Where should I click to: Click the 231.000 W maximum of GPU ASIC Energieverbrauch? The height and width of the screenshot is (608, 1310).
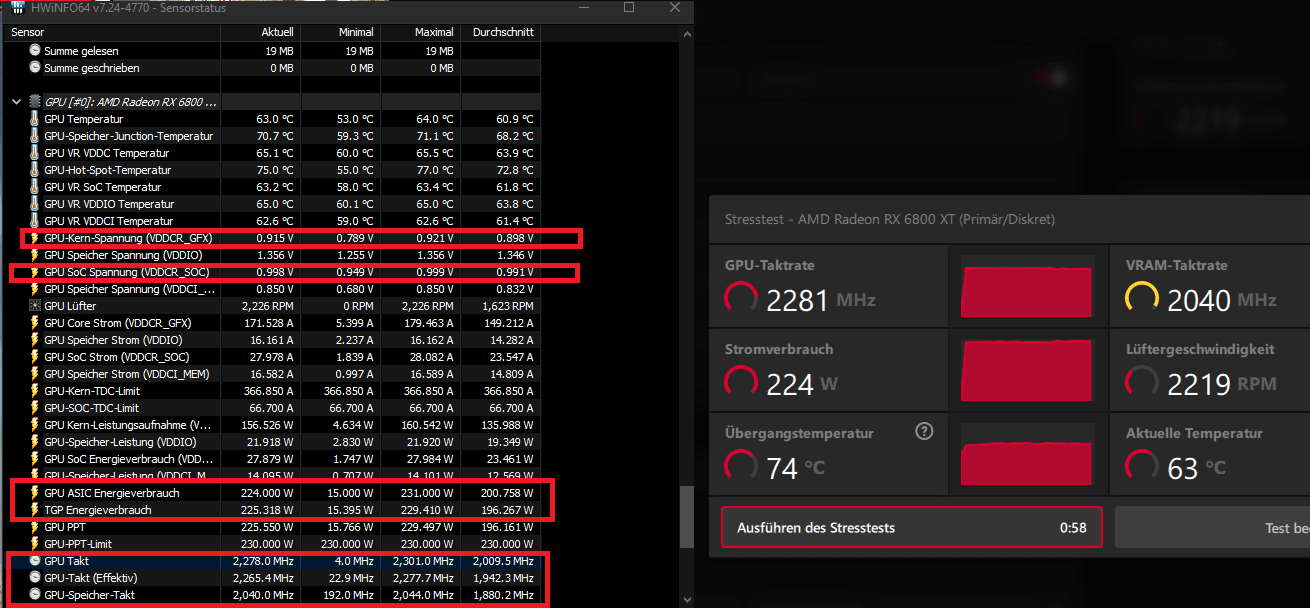click(x=429, y=493)
